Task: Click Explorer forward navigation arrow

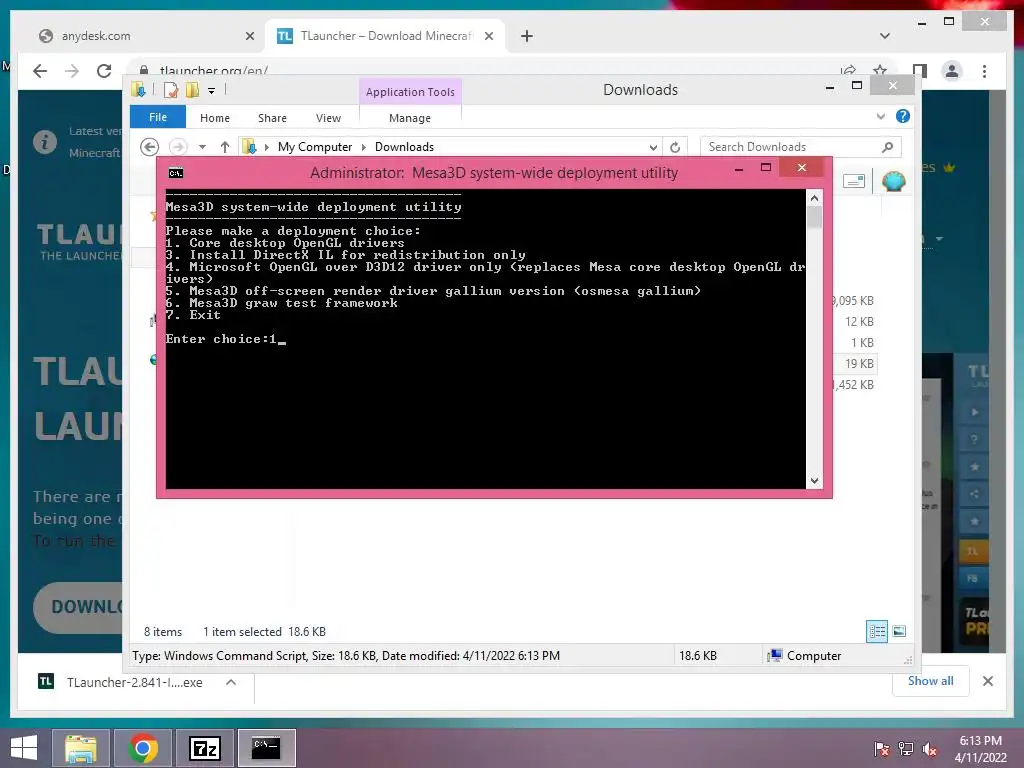Action: [178, 147]
